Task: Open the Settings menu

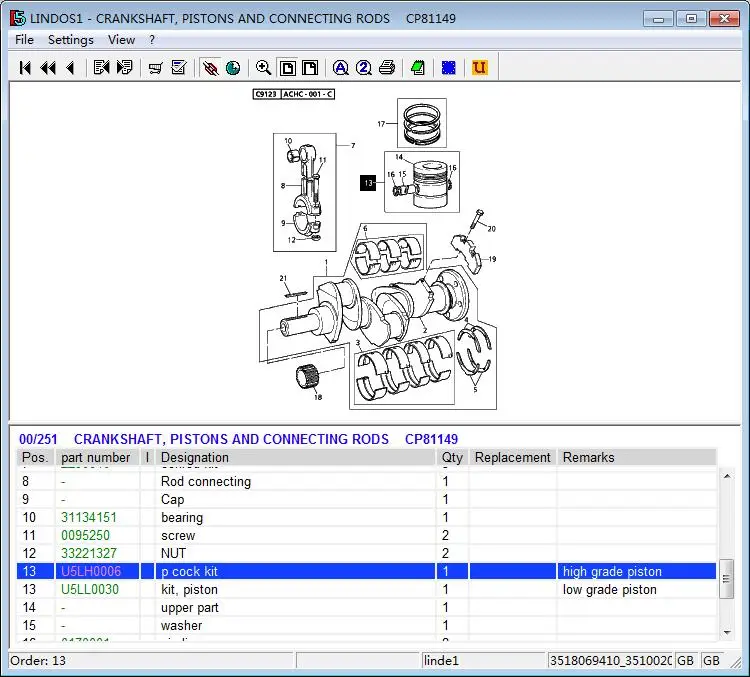Action: 71,40
